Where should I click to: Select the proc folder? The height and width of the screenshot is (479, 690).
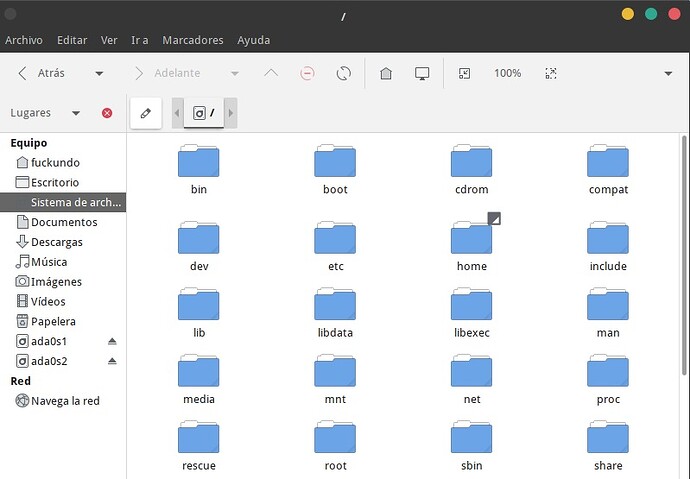[608, 379]
